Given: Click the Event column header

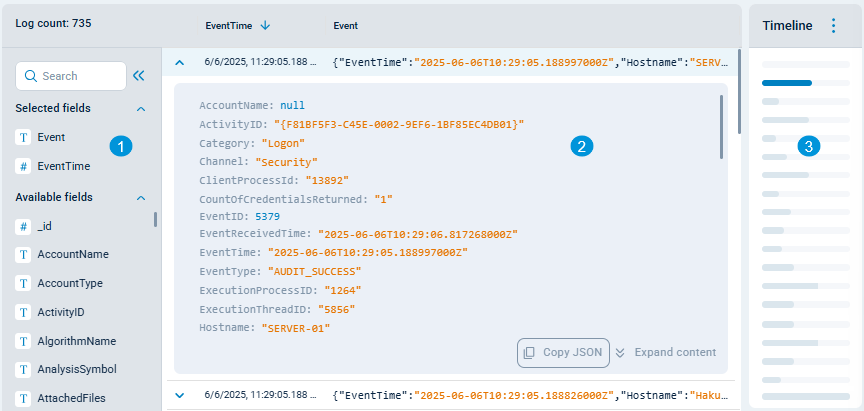Looking at the screenshot, I should pos(345,25).
